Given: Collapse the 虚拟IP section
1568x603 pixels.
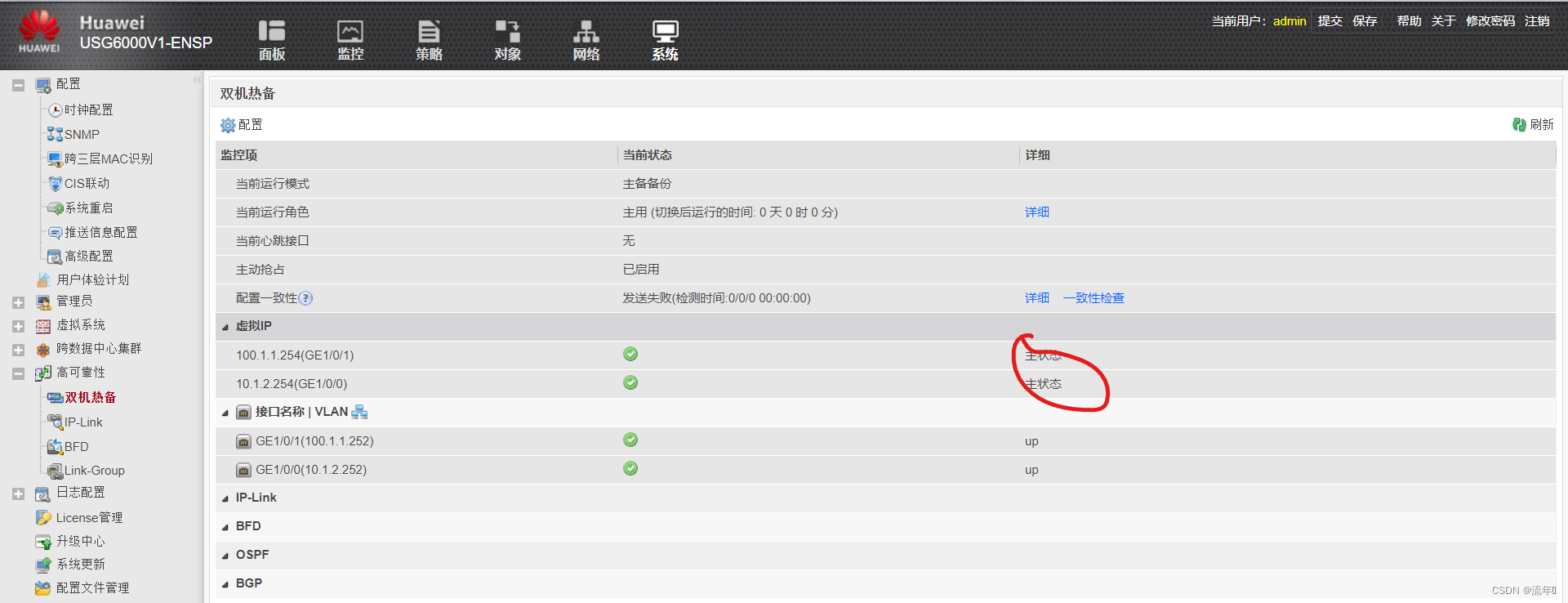Looking at the screenshot, I should pyautogui.click(x=225, y=327).
